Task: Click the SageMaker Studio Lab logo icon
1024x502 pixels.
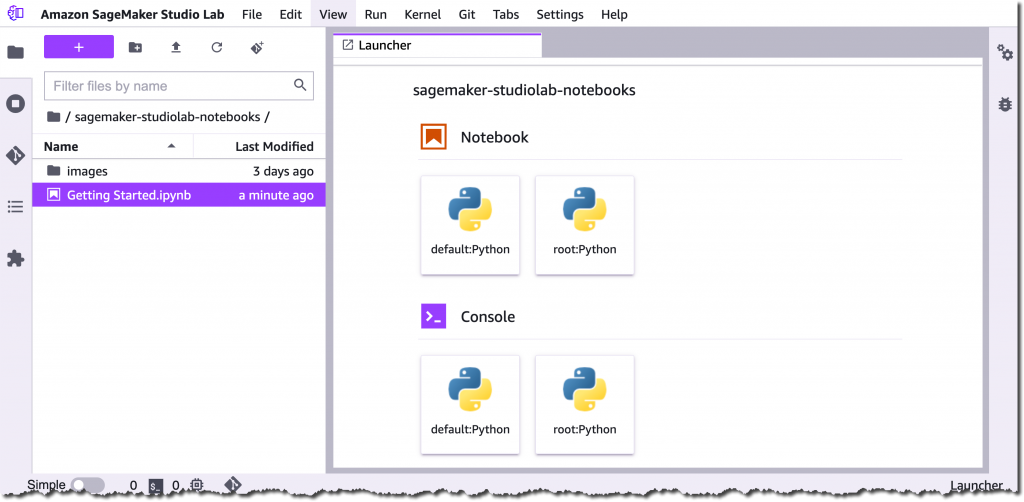Action: [x=16, y=14]
